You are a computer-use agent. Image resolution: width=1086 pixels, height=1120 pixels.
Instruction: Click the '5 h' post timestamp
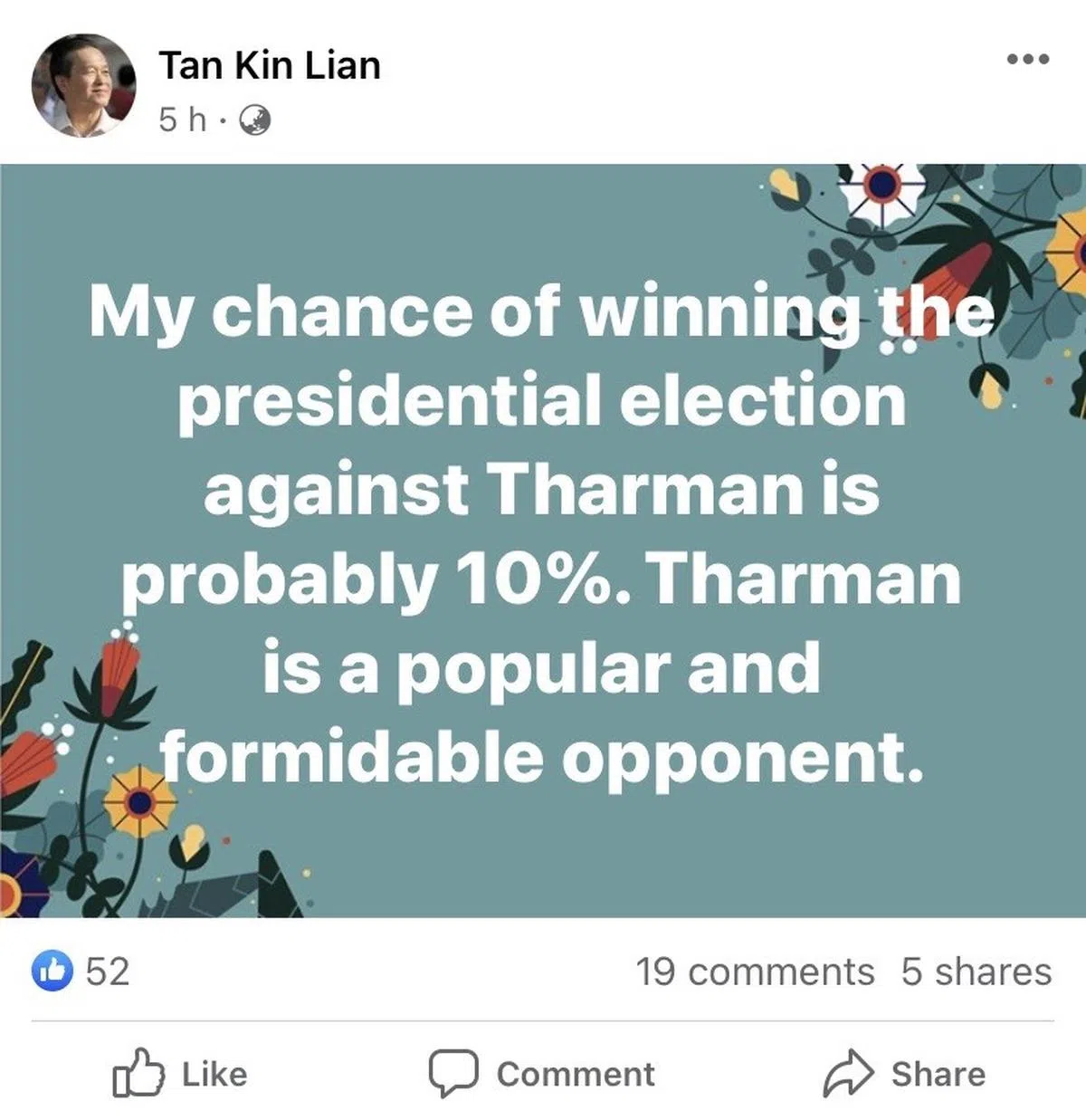[182, 119]
